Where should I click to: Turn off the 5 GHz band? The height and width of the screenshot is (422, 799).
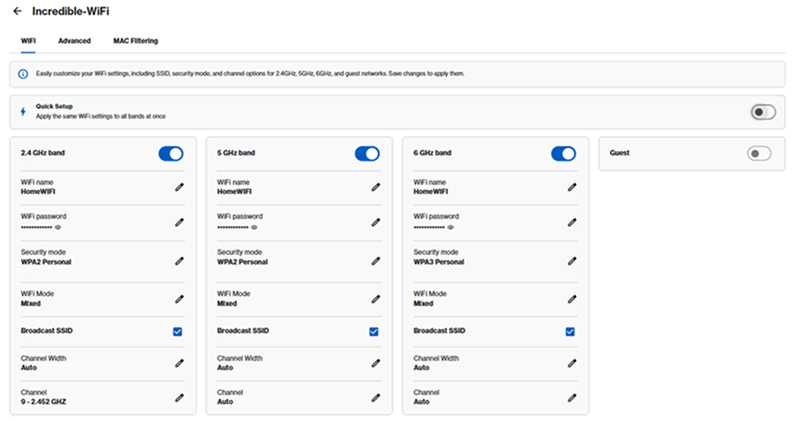coord(367,153)
